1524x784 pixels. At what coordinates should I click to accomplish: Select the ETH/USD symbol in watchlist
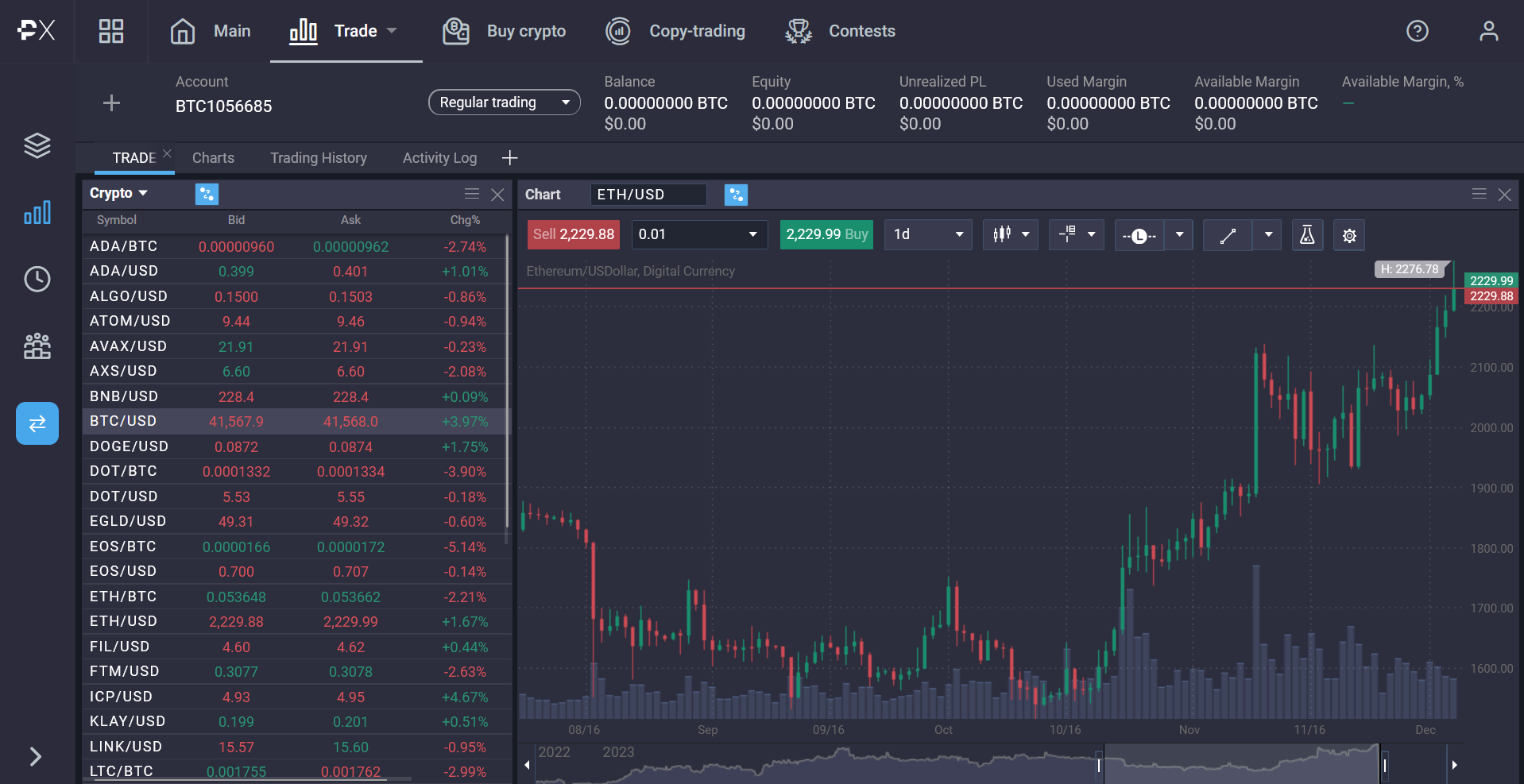(x=123, y=621)
